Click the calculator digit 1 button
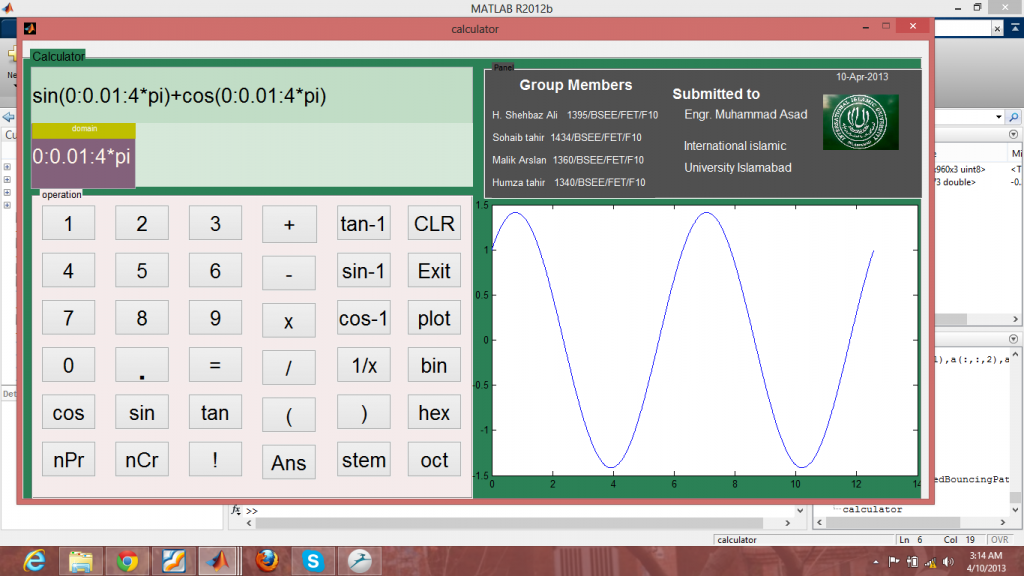This screenshot has height=576, width=1024. coord(69,223)
